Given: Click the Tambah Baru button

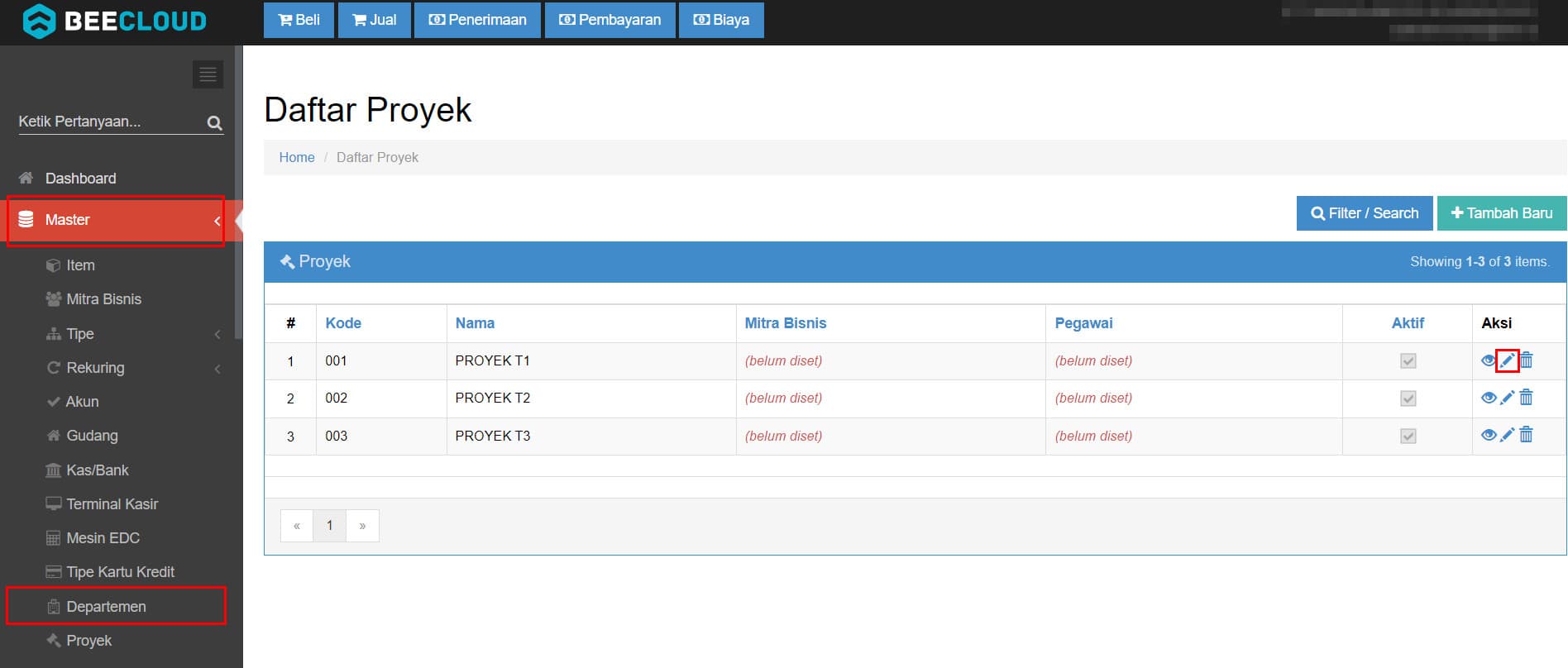Looking at the screenshot, I should 1502,213.
